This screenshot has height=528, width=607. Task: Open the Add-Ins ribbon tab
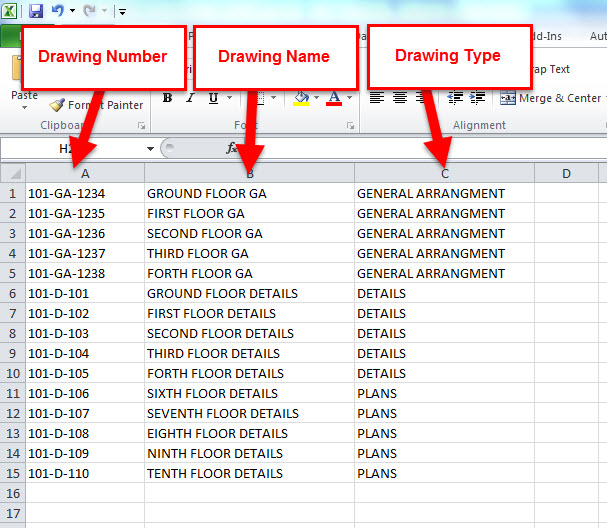click(x=547, y=36)
